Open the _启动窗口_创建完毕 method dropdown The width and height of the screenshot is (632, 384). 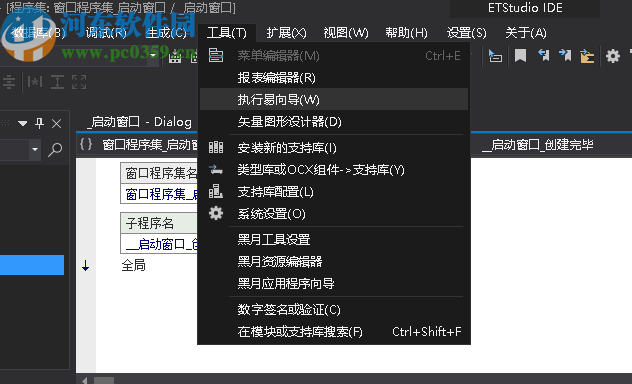coord(537,145)
